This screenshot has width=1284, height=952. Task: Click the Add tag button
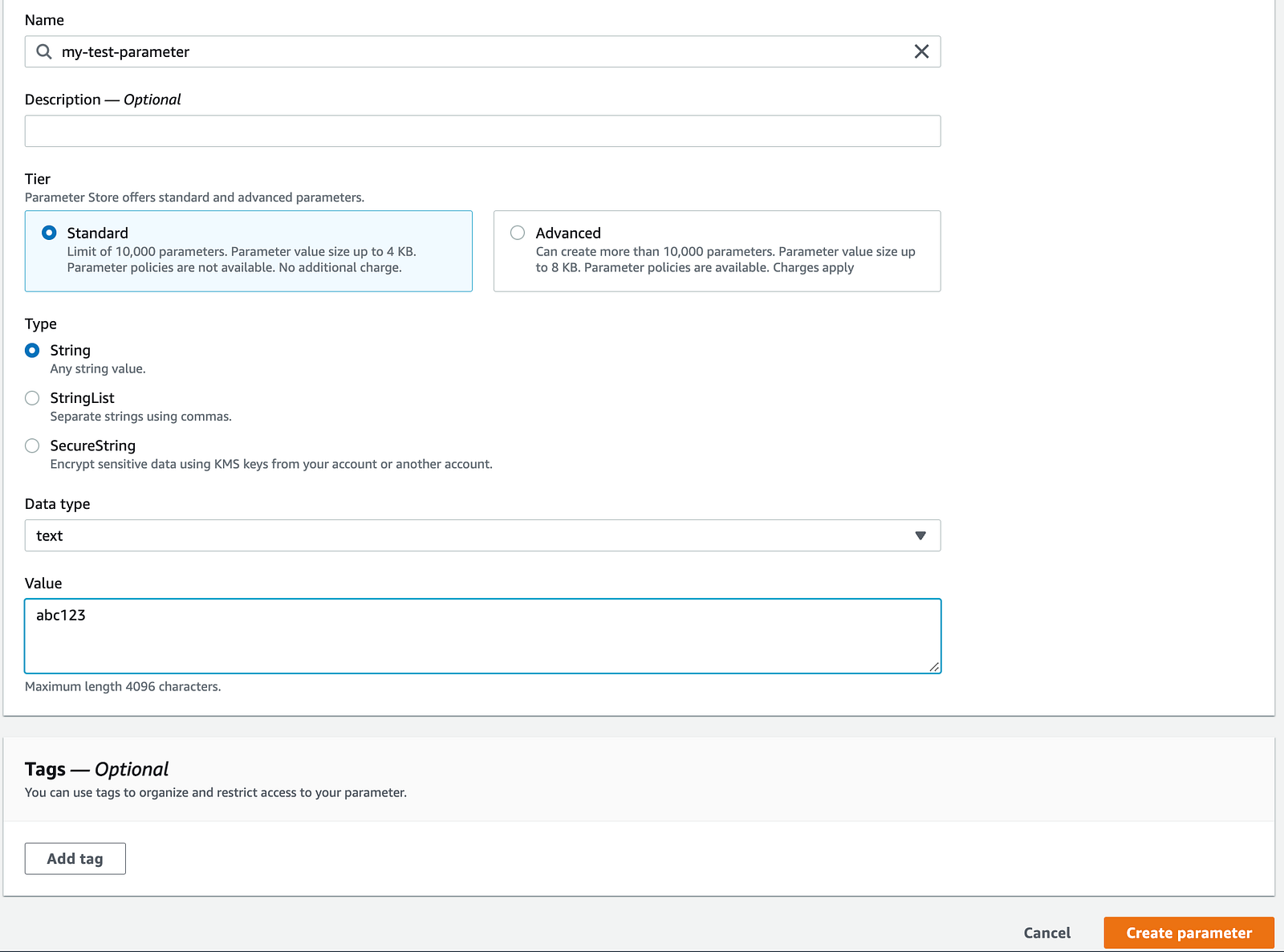click(75, 859)
